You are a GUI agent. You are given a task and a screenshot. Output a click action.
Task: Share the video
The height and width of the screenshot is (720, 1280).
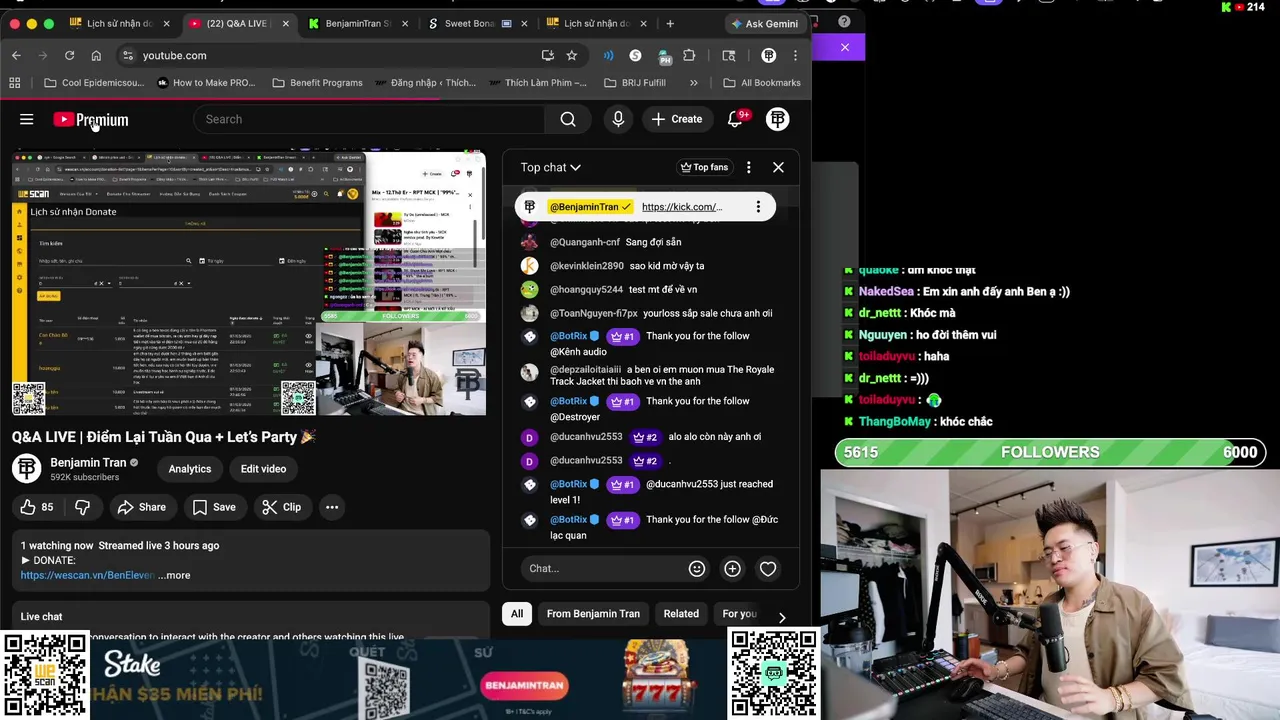click(141, 507)
